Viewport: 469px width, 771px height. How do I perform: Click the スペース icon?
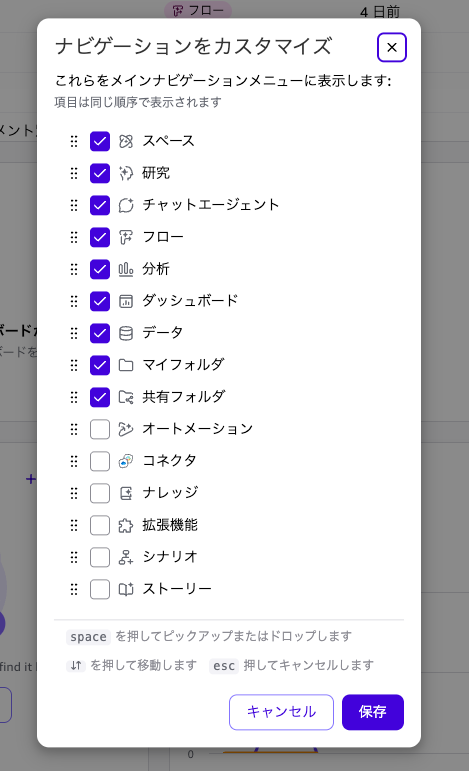(126, 142)
